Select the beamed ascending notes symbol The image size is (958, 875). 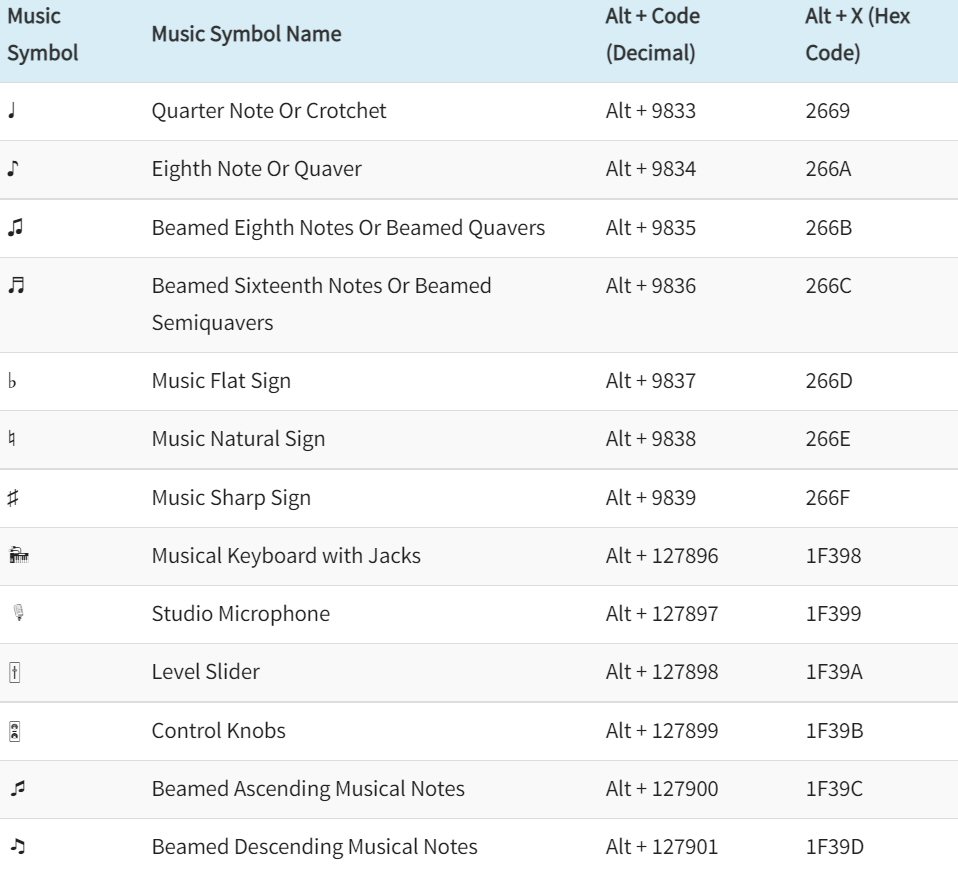[16, 789]
